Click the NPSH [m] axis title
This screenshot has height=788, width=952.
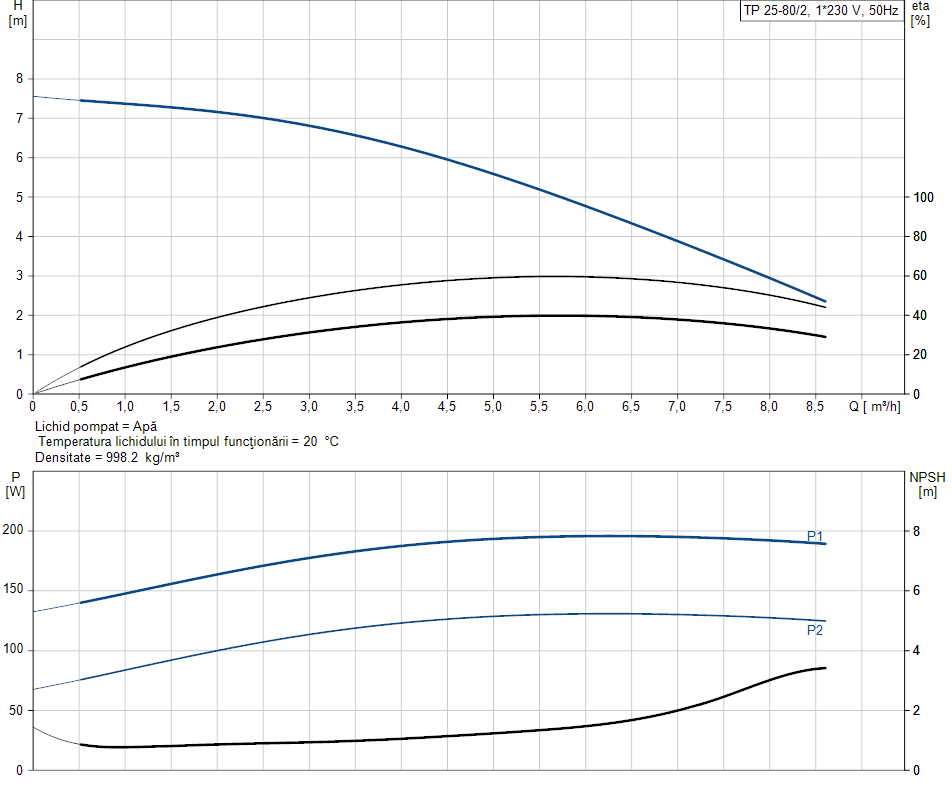pos(927,484)
